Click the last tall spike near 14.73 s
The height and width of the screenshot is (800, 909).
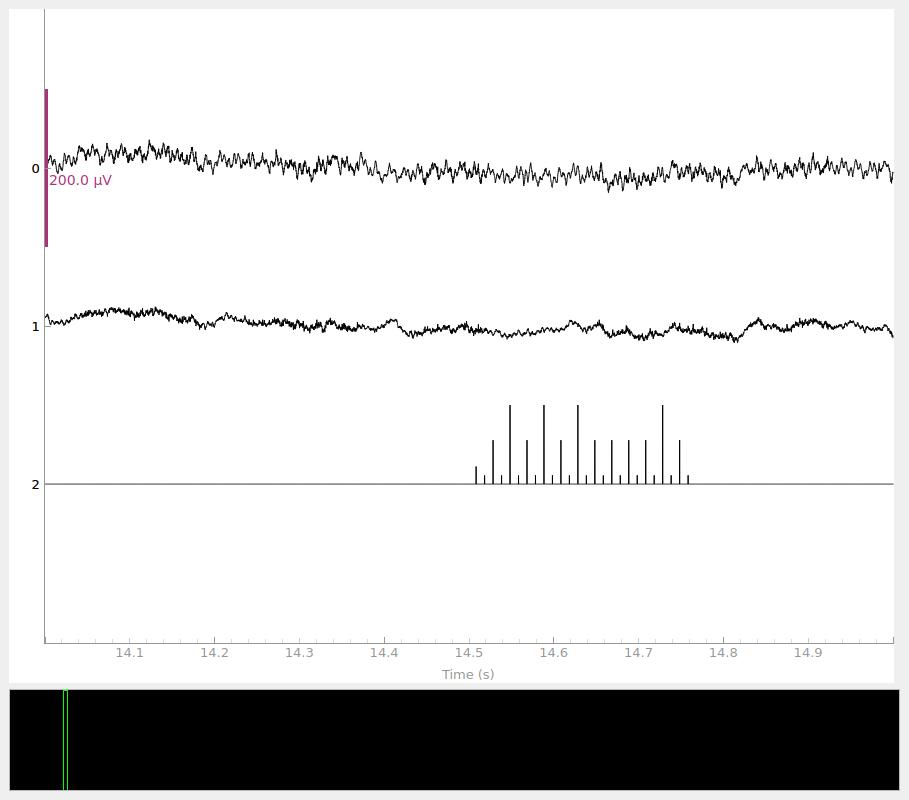[662, 440]
